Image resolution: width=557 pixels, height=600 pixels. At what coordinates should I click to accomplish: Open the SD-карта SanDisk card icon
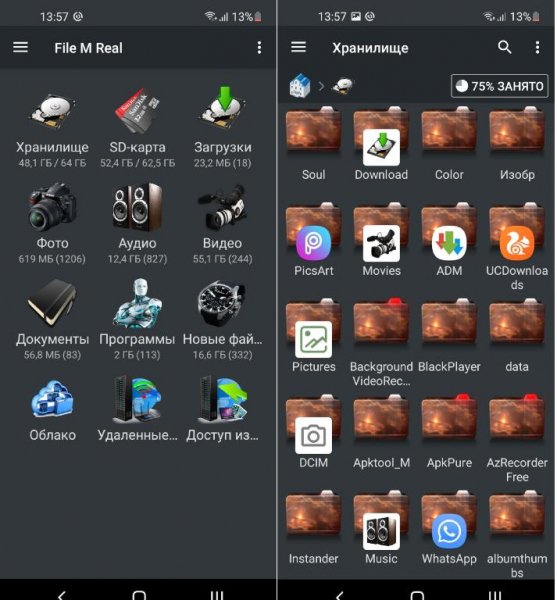[137, 110]
